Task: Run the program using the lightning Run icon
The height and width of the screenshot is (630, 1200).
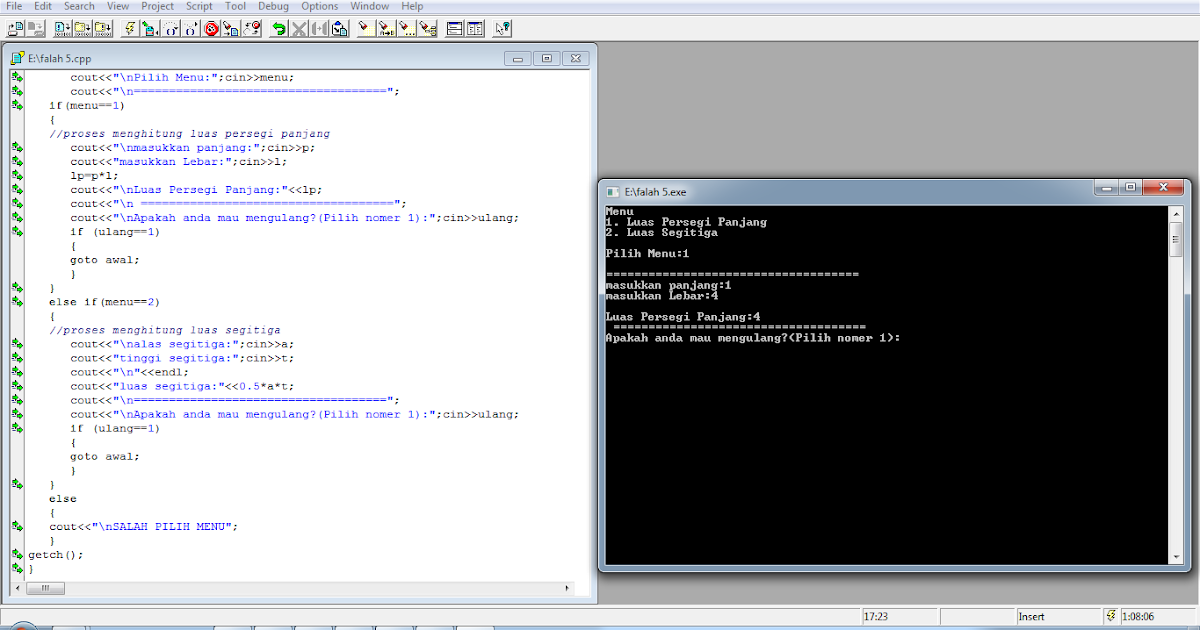Action: 129,28
